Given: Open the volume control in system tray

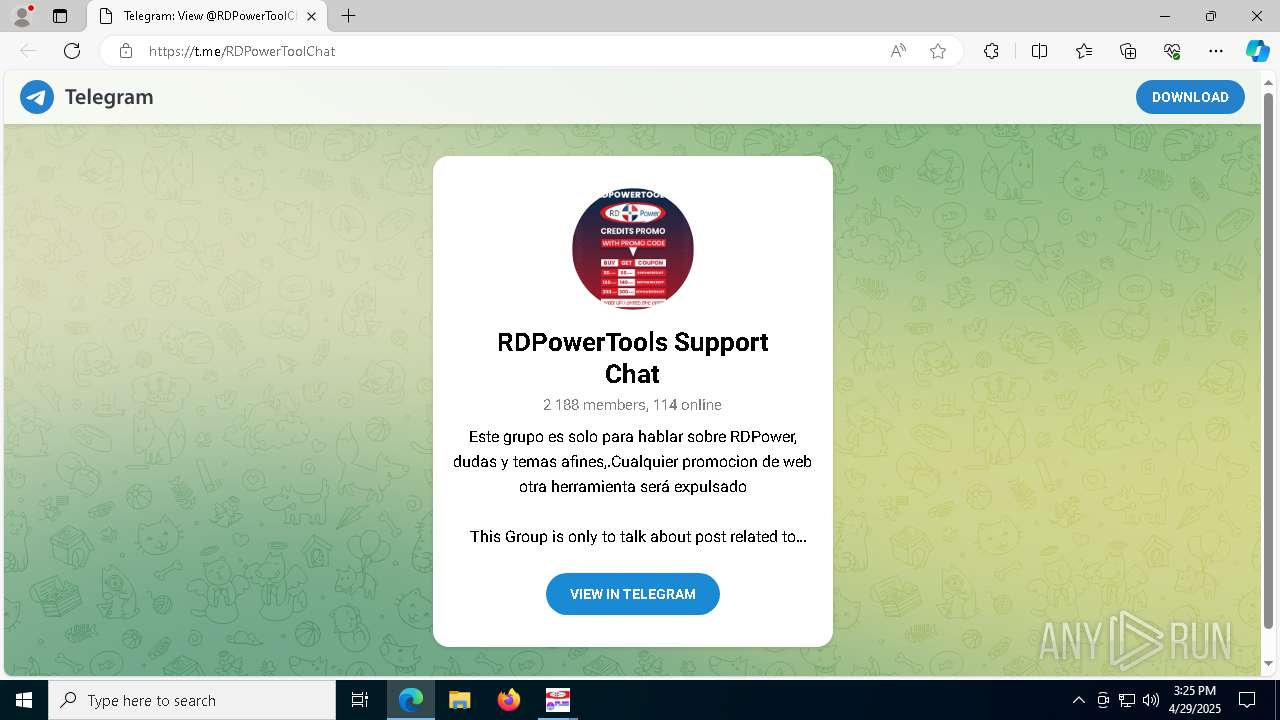Looking at the screenshot, I should 1151,700.
